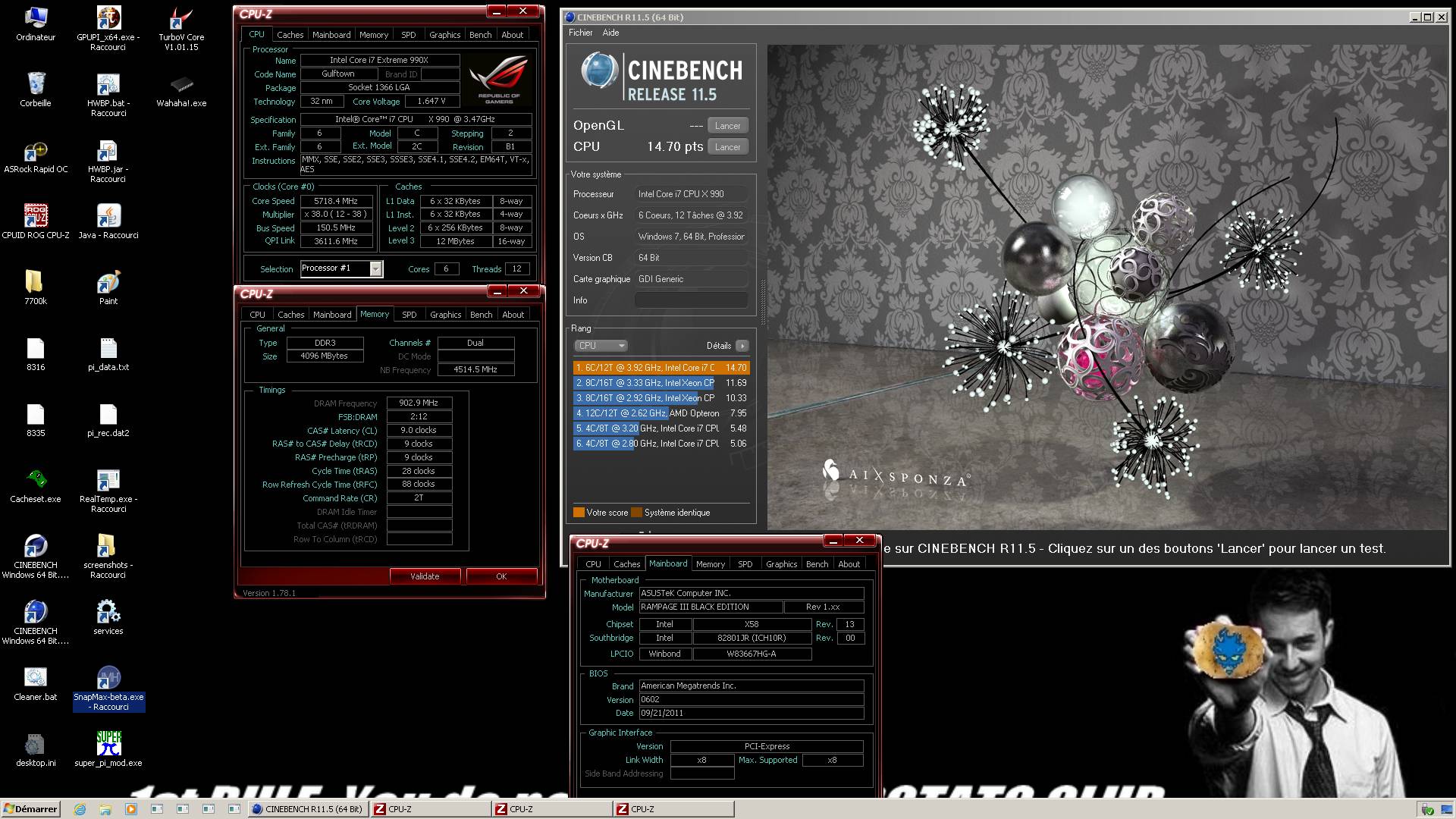Open the HWBP.bat shortcut icon

[x=108, y=95]
